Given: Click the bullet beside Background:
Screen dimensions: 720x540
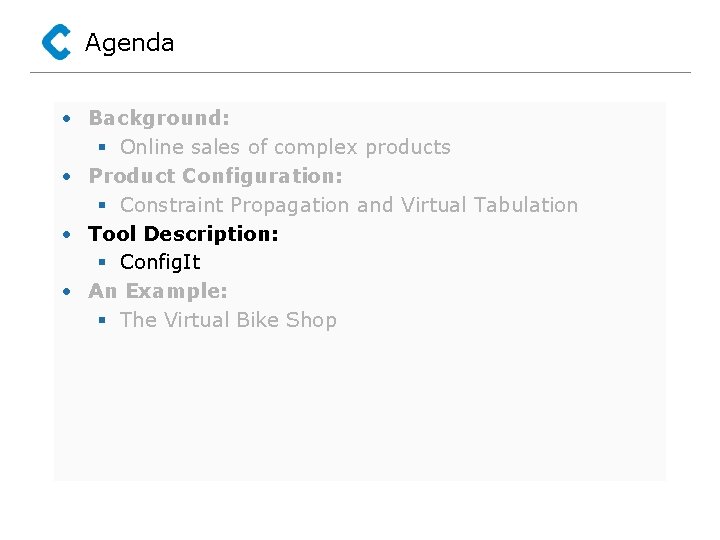Looking at the screenshot, I should [x=67, y=118].
